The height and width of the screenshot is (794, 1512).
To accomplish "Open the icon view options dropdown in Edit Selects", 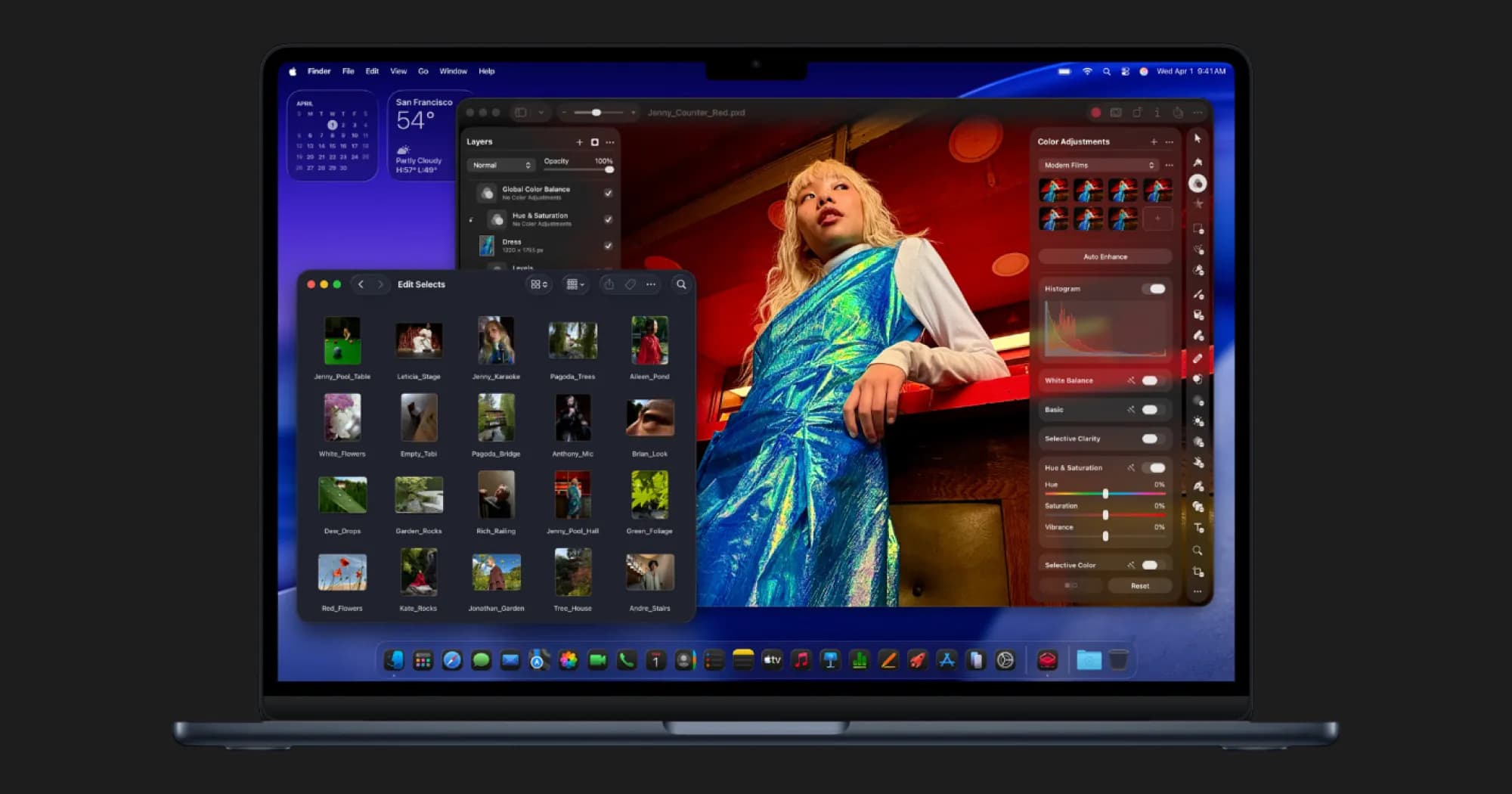I will 538,284.
